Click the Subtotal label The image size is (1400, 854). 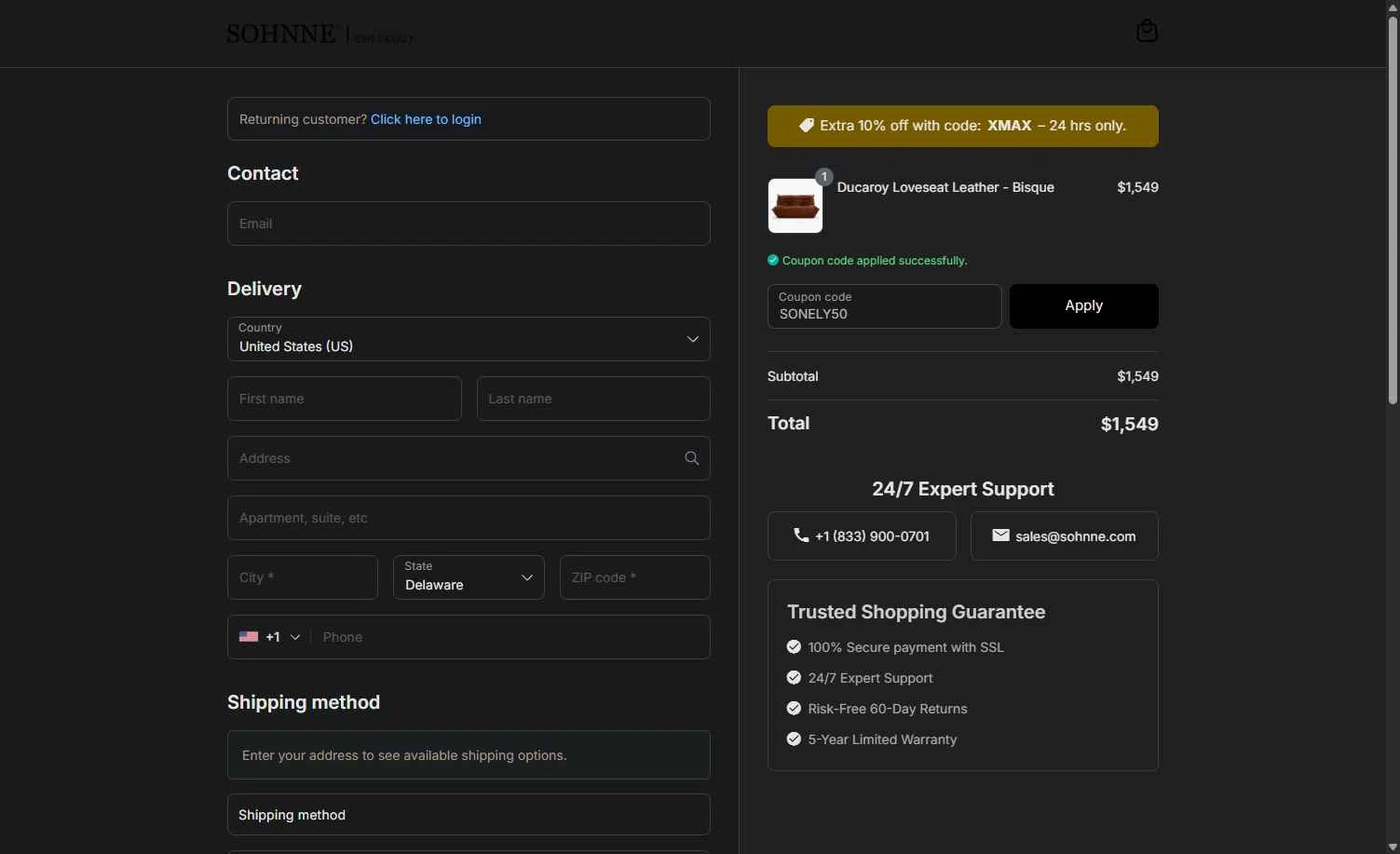point(793,376)
